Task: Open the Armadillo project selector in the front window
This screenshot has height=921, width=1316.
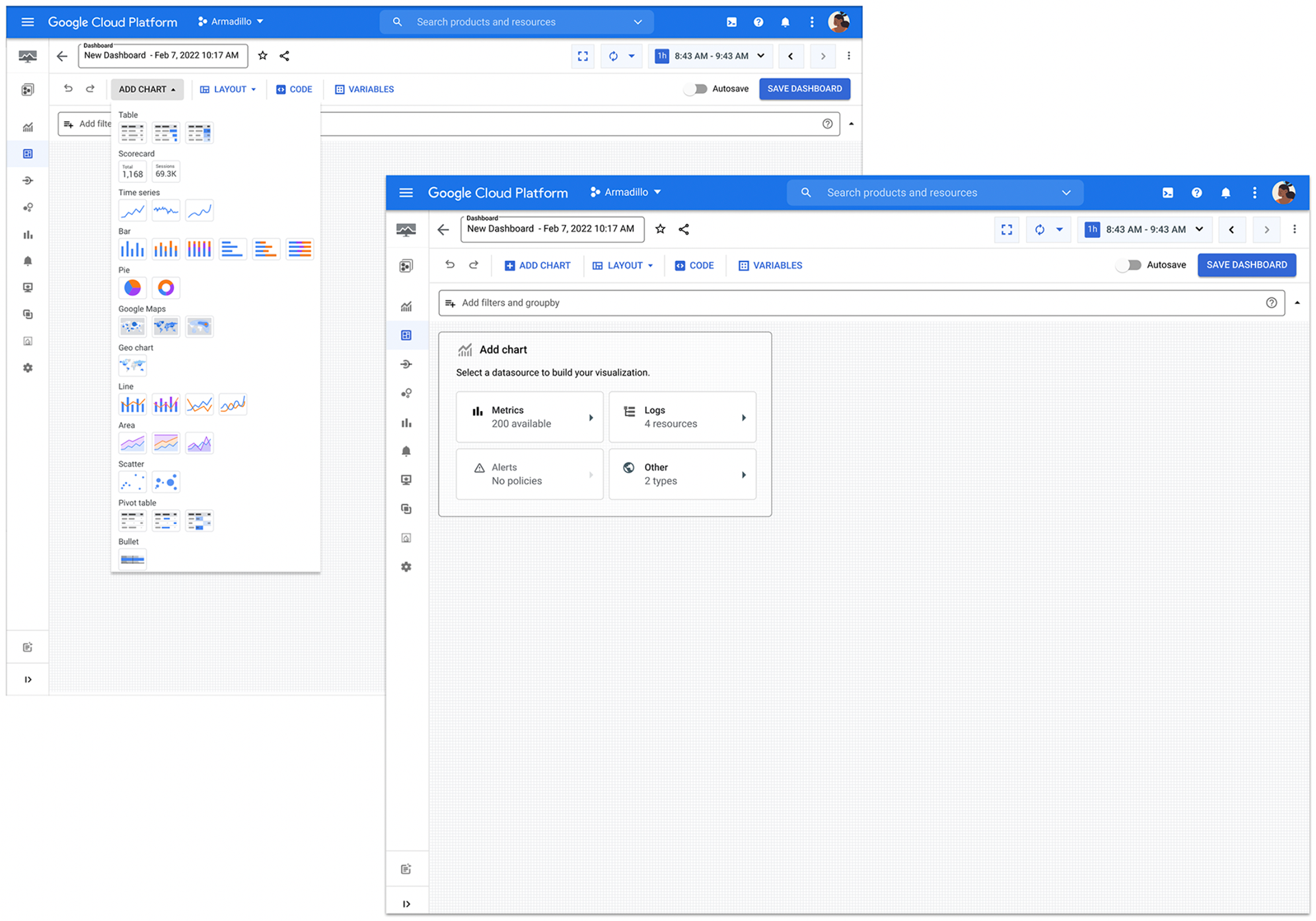Action: click(625, 193)
